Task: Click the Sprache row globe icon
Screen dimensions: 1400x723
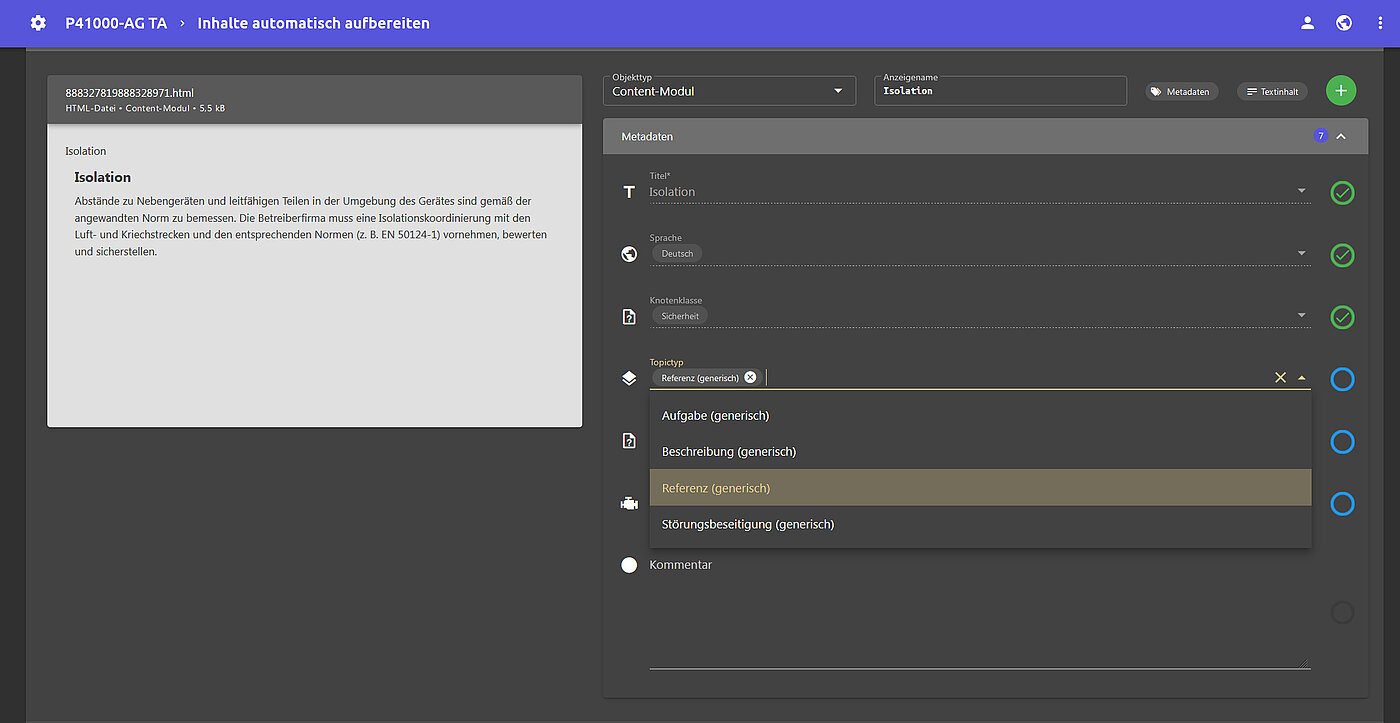Action: (x=629, y=254)
